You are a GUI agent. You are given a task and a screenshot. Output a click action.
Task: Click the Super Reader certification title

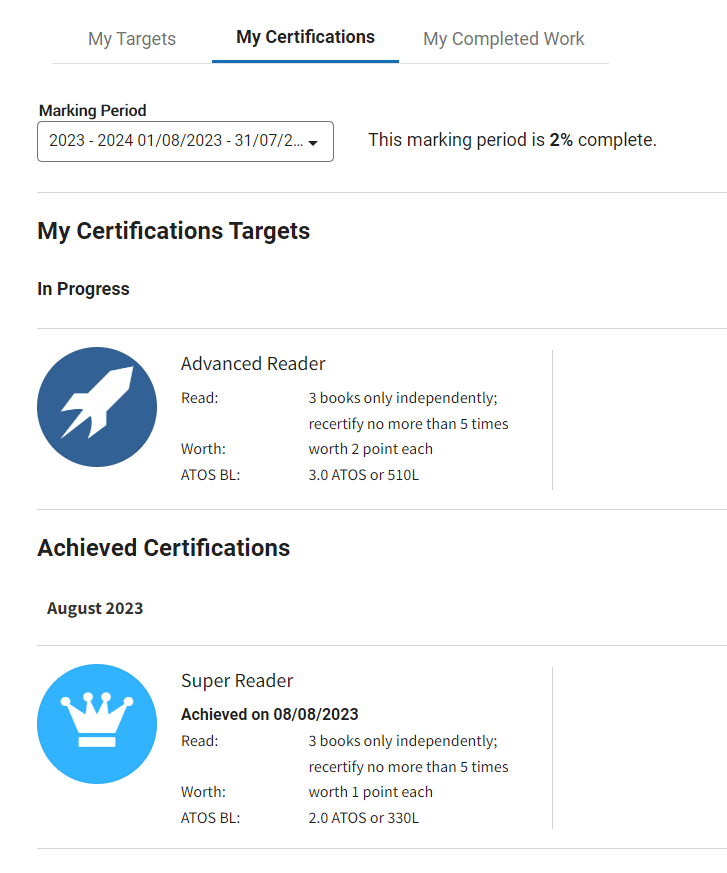coord(237,681)
